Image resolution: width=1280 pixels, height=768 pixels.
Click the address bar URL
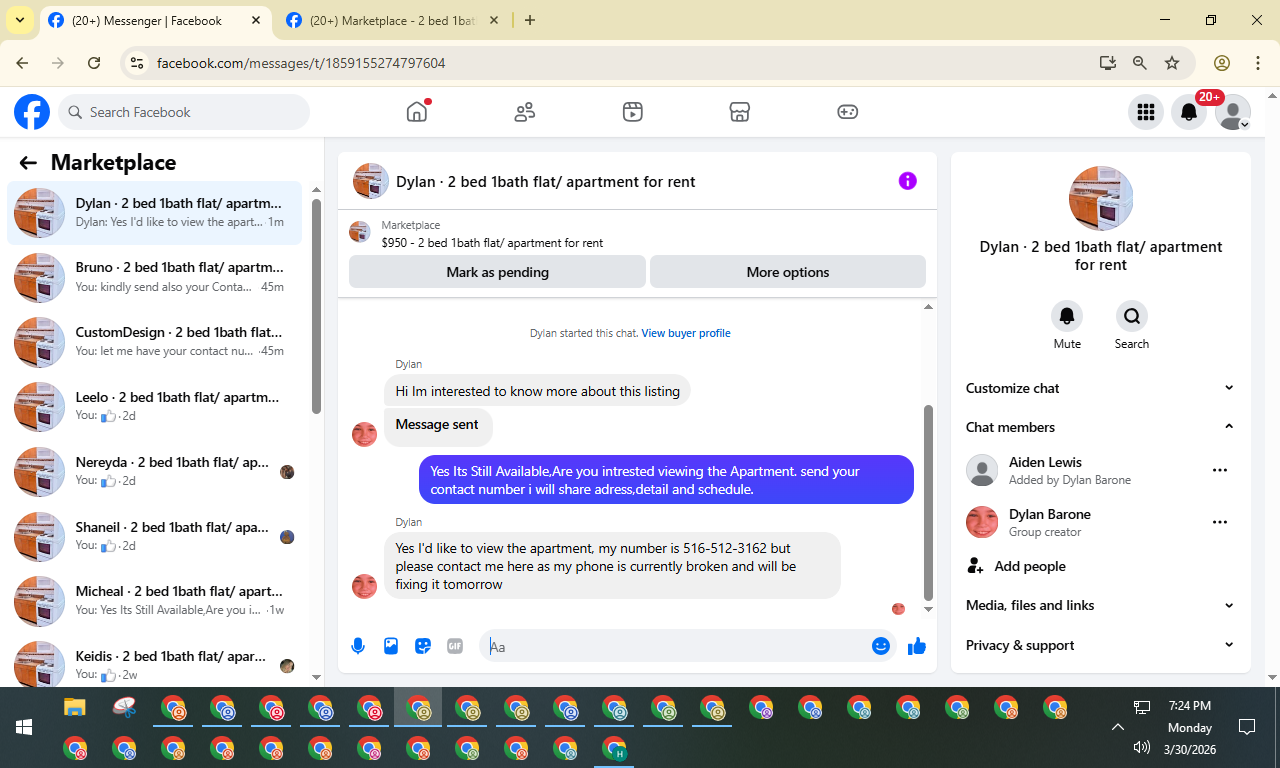[x=301, y=63]
